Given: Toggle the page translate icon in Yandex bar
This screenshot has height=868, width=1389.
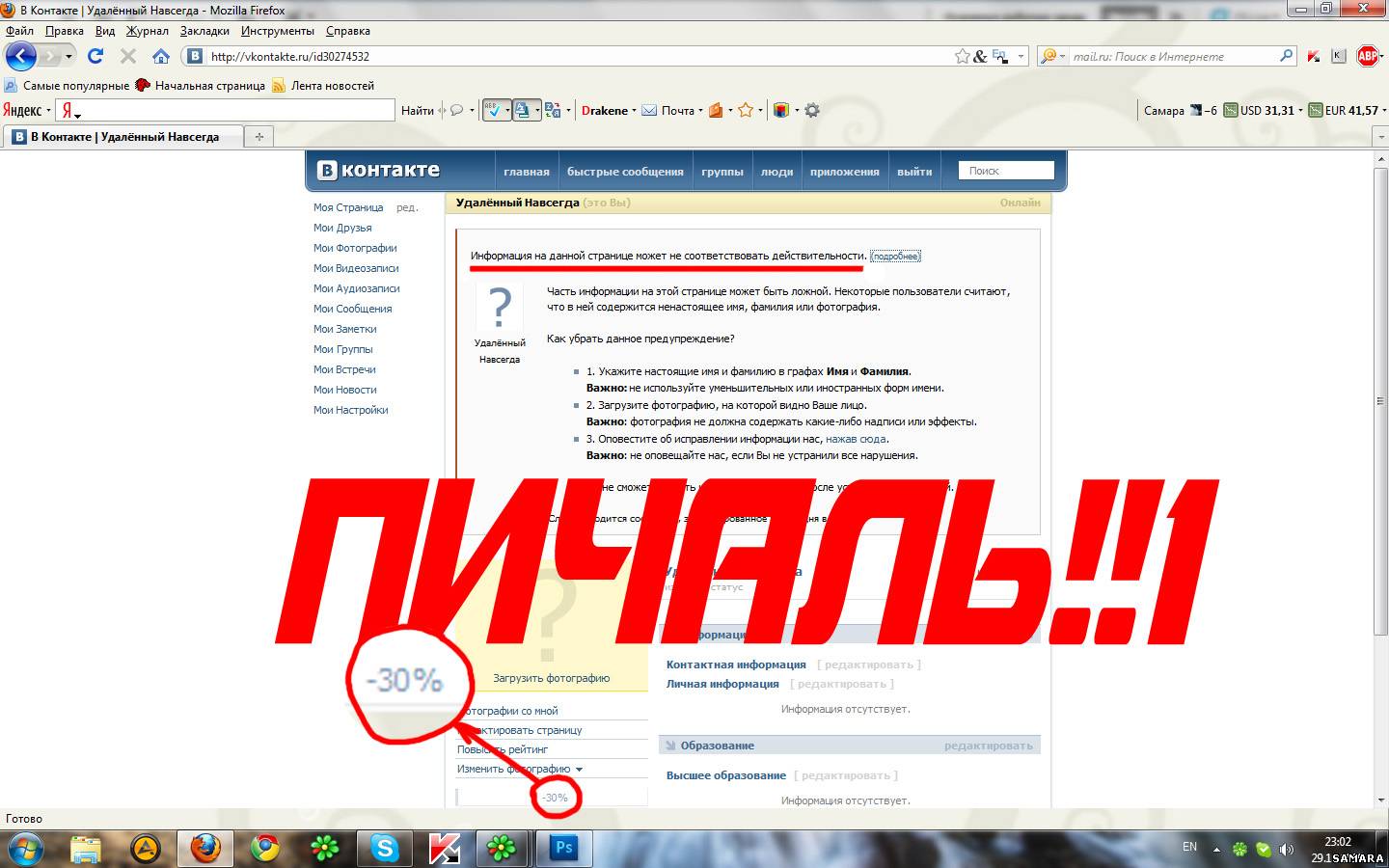Looking at the screenshot, I should pyautogui.click(x=523, y=110).
